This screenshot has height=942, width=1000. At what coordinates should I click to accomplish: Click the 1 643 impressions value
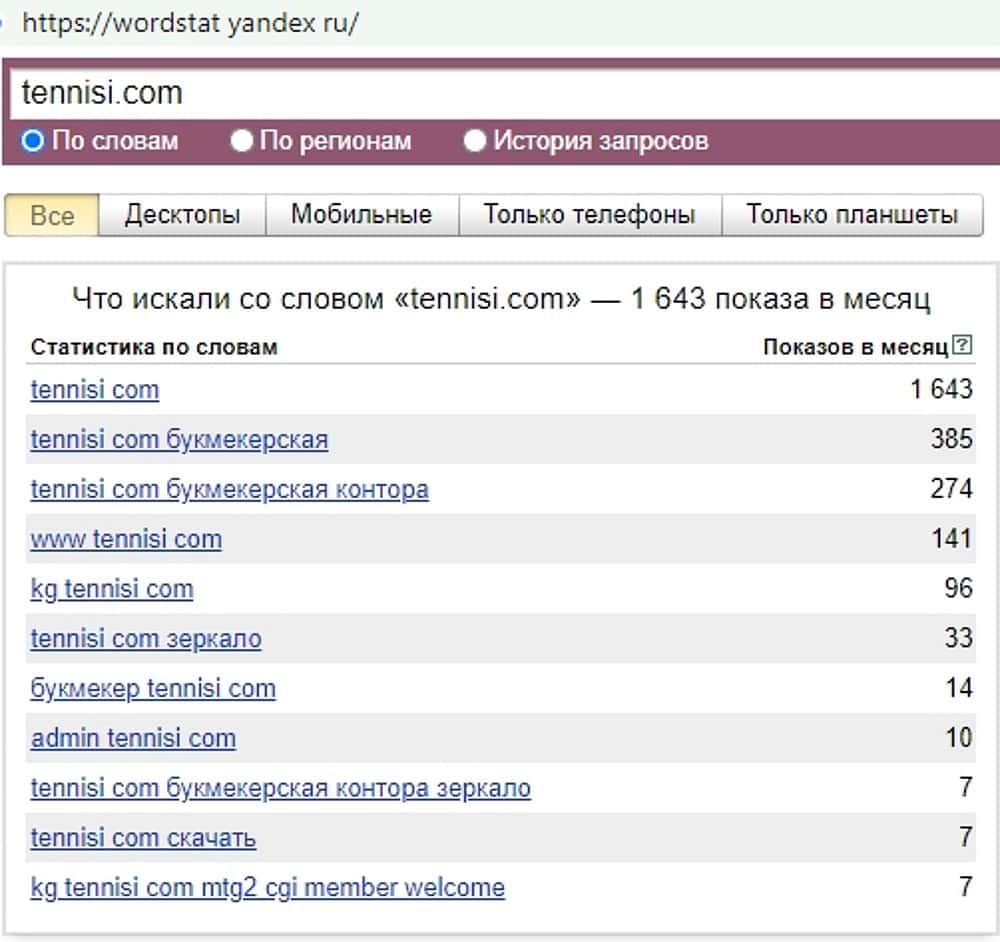coord(941,389)
